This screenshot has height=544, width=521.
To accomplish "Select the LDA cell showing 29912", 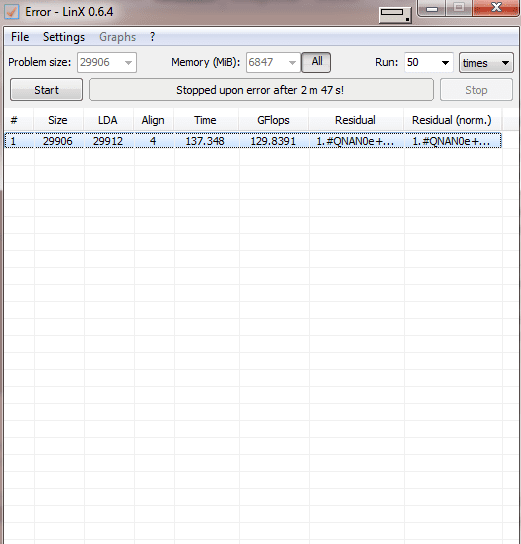I will pos(108,141).
